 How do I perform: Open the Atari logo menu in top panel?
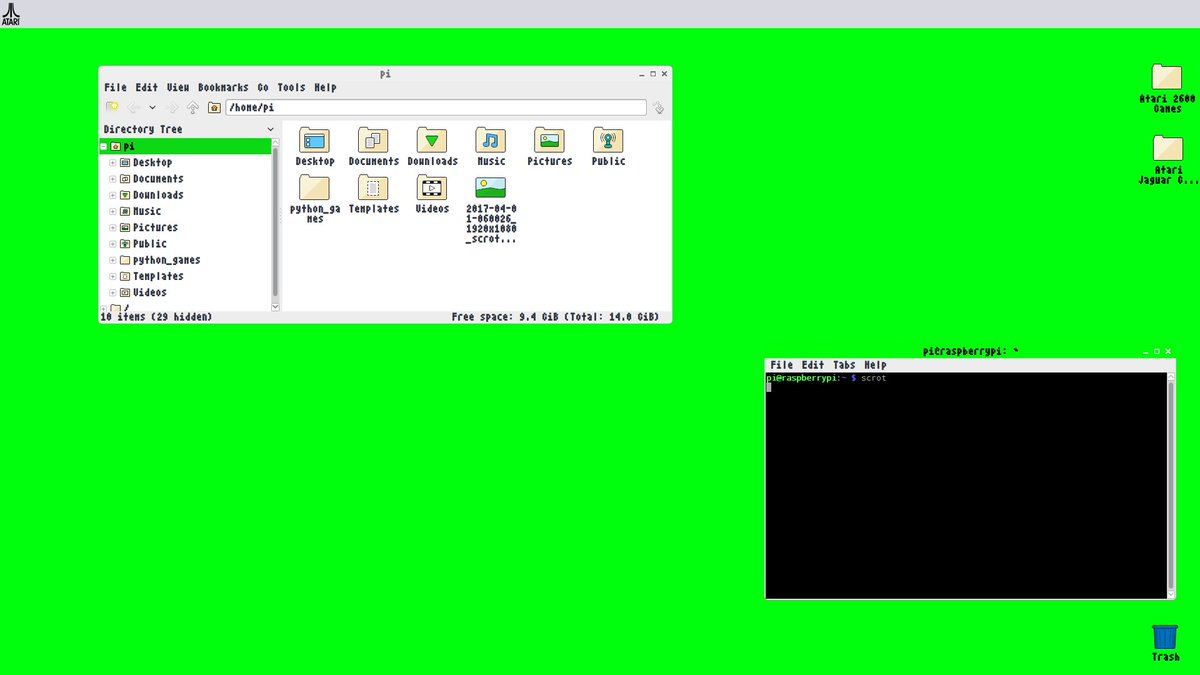click(x=11, y=14)
